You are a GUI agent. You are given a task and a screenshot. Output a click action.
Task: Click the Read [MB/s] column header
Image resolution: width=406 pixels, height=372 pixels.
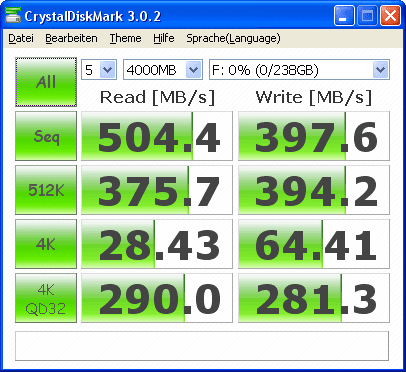[157, 98]
